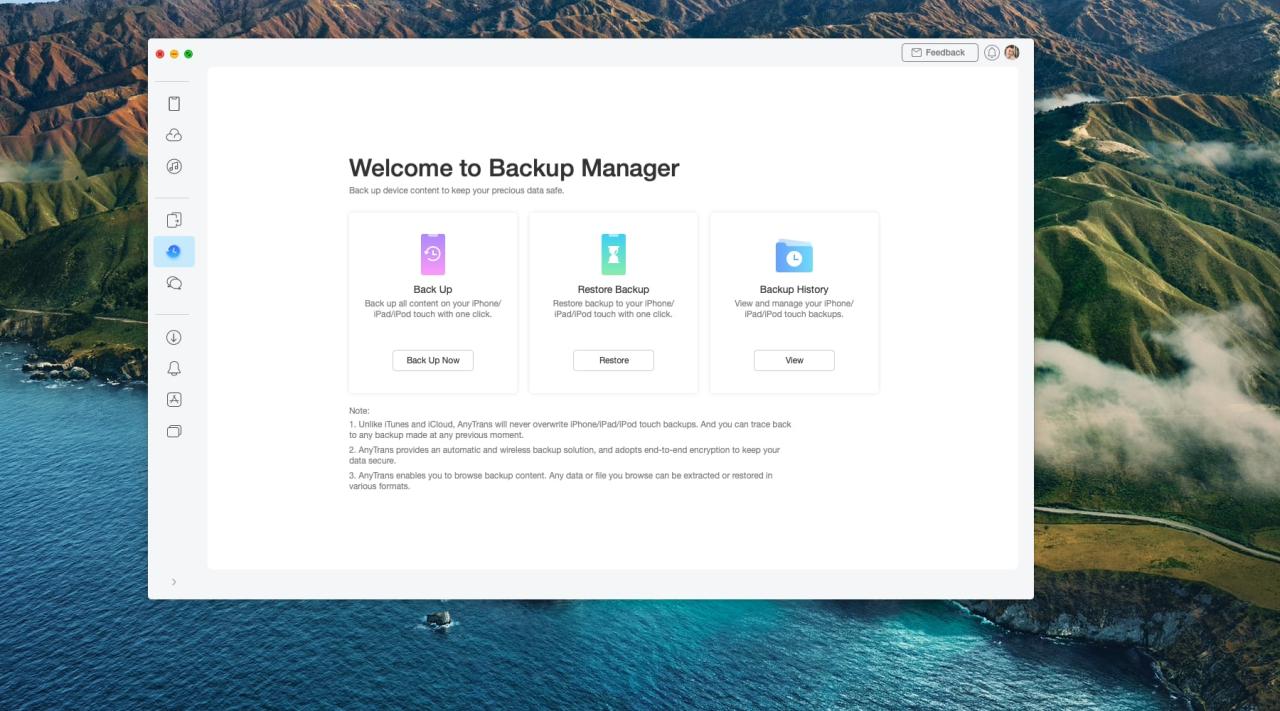Select the highlighted Backup Manager sidebar icon
The height and width of the screenshot is (711, 1280).
click(x=174, y=251)
